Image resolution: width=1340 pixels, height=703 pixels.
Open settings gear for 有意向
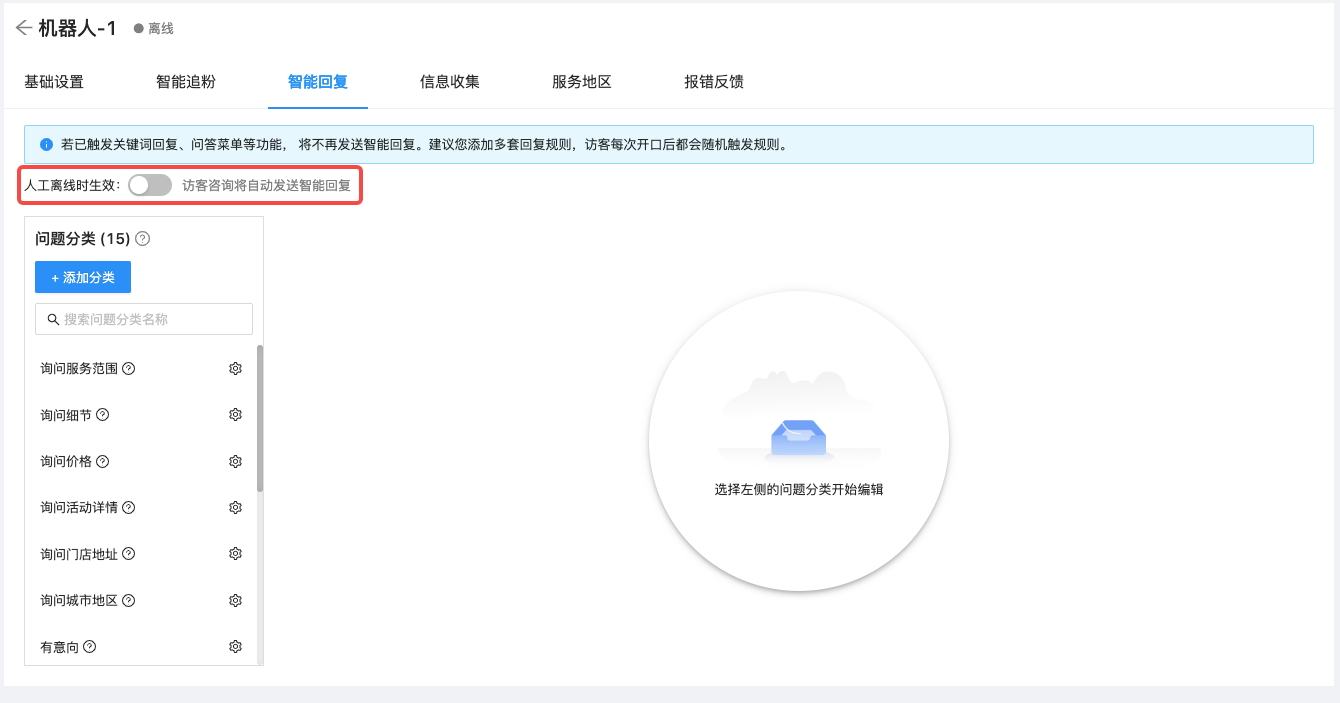click(235, 646)
